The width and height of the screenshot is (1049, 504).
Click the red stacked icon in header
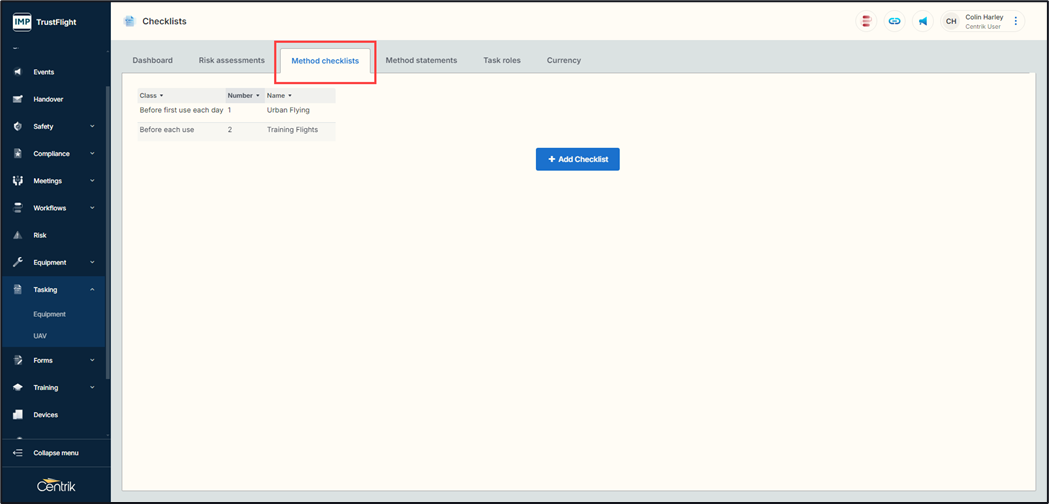click(866, 21)
